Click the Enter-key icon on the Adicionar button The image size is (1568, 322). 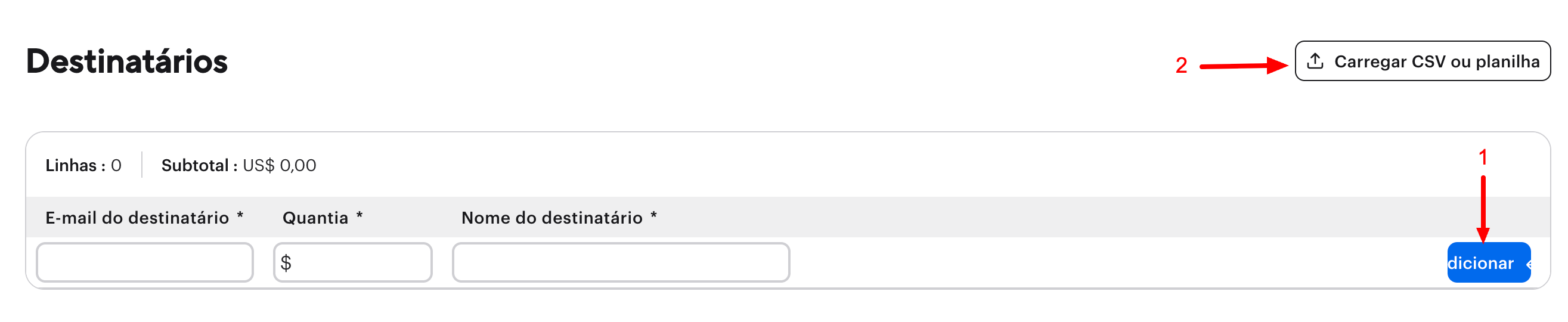(1528, 264)
